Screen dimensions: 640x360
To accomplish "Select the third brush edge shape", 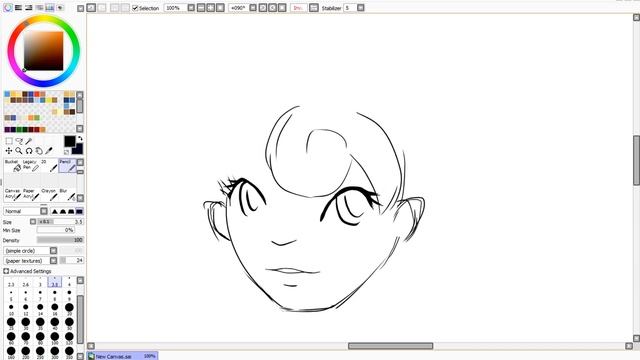I will pos(71,211).
